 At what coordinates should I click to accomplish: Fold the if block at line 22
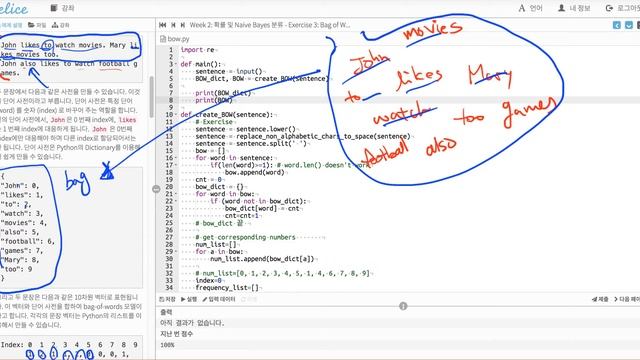(176, 201)
